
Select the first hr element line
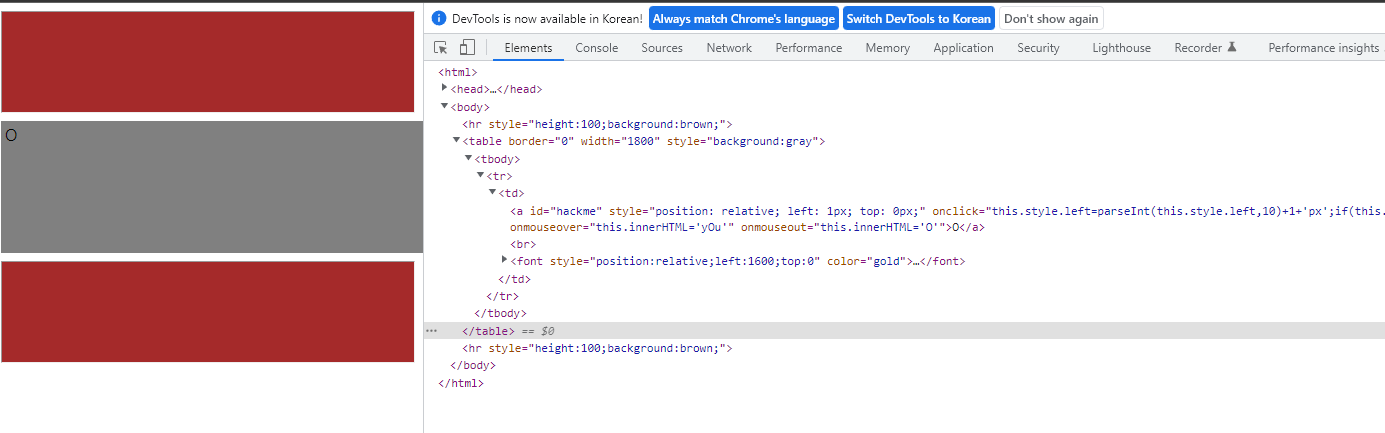(597, 124)
